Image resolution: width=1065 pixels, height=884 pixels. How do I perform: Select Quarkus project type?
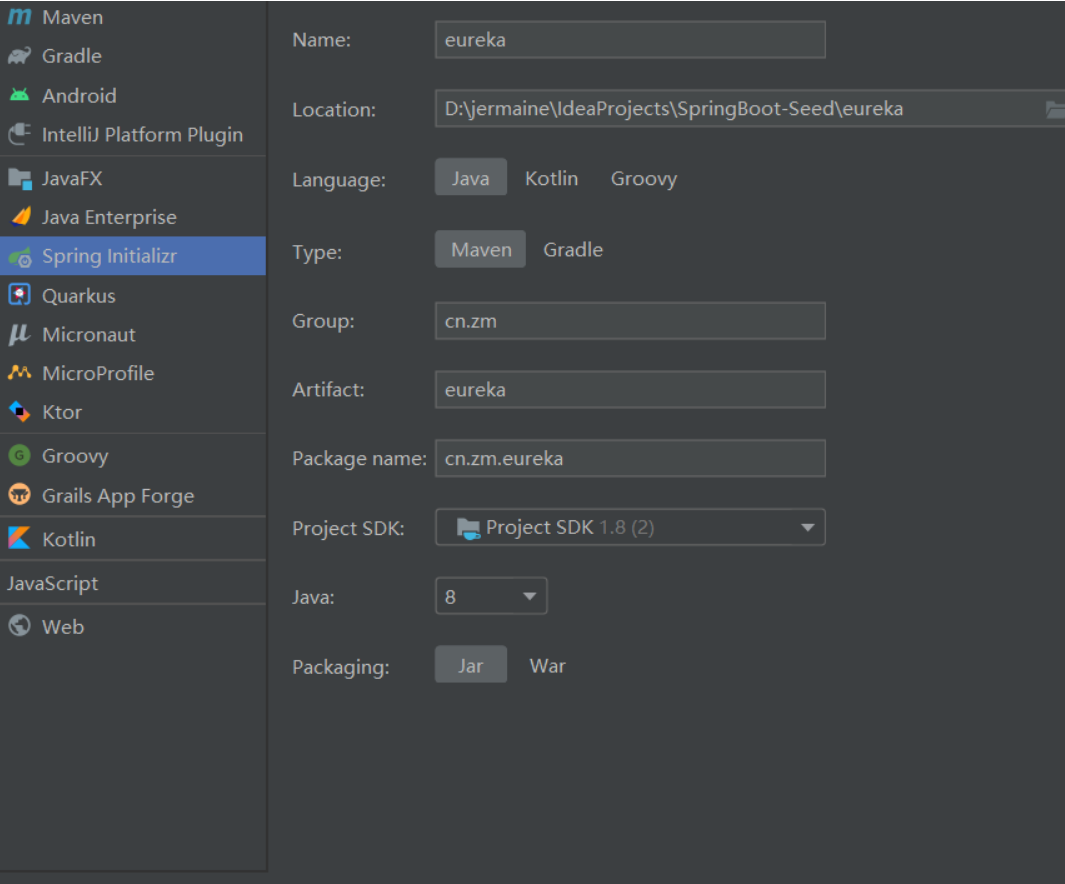[x=133, y=295]
